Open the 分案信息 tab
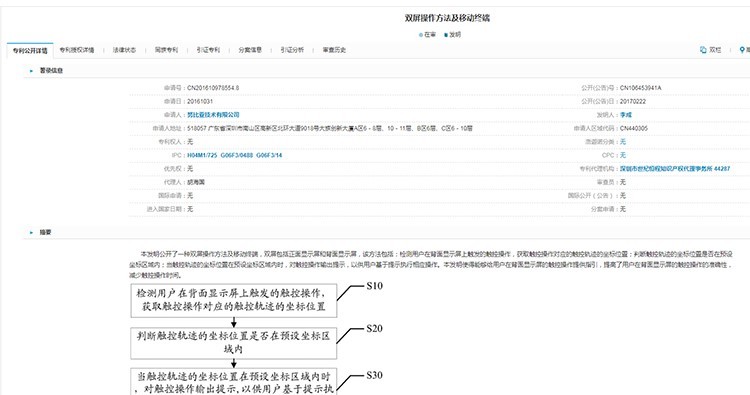Screen dimensions: 750x395 250,50
